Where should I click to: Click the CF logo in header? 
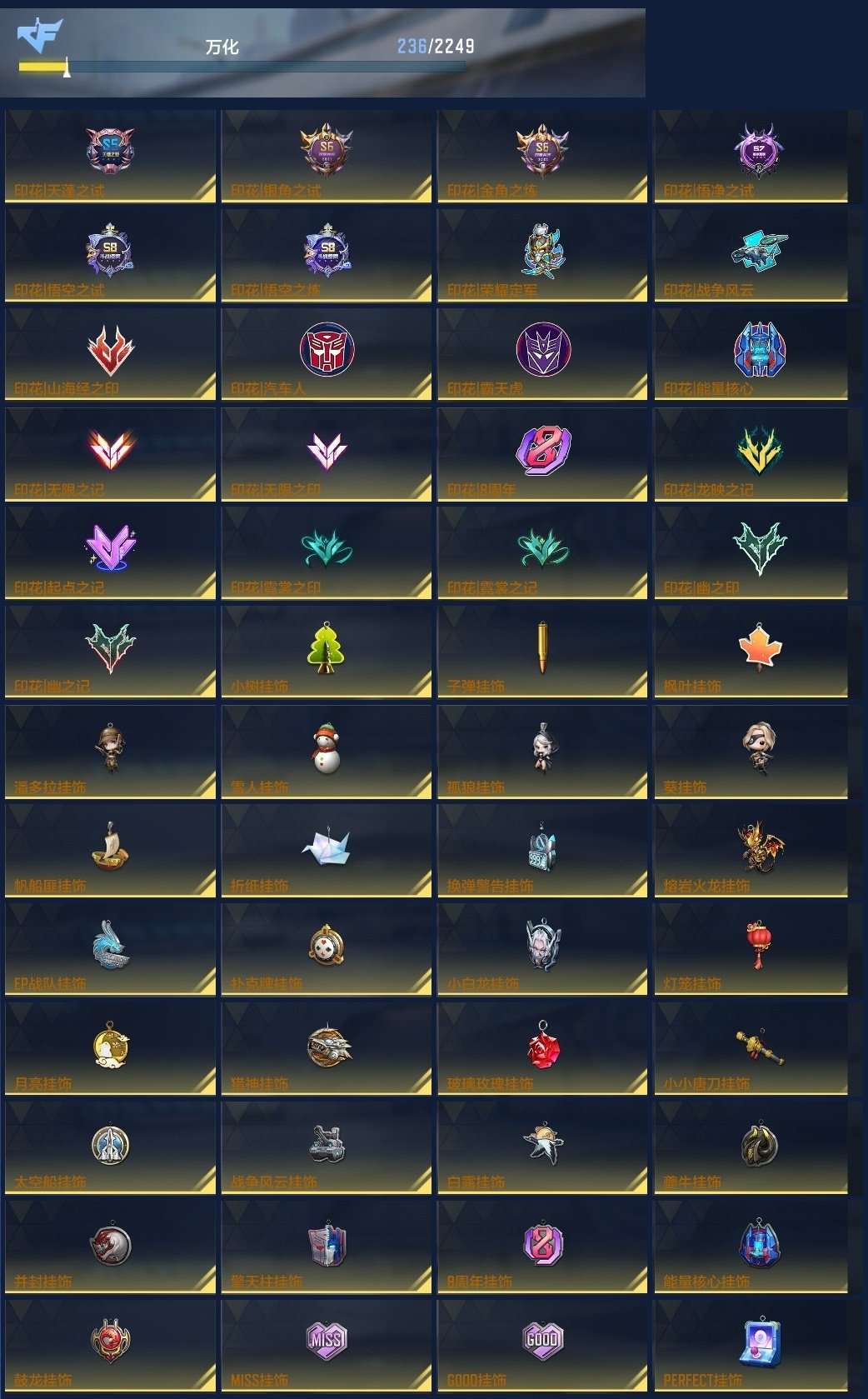coord(40,37)
